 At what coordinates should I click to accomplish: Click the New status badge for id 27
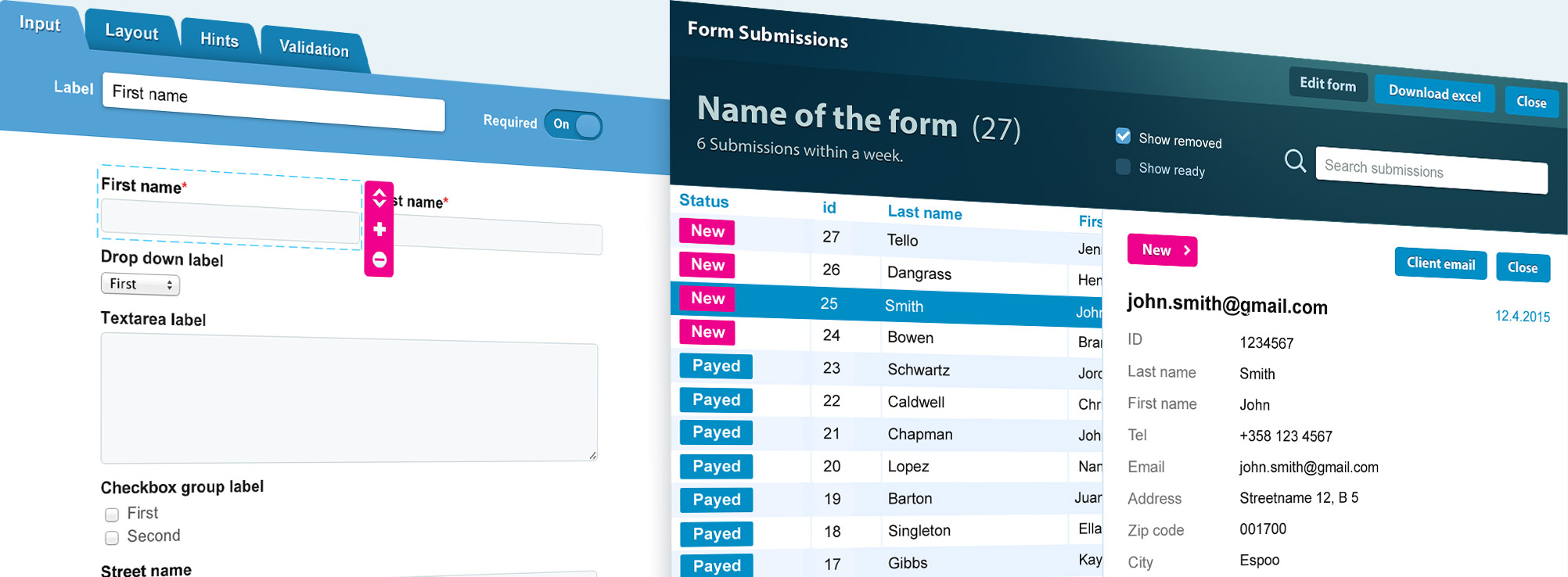coord(707,231)
